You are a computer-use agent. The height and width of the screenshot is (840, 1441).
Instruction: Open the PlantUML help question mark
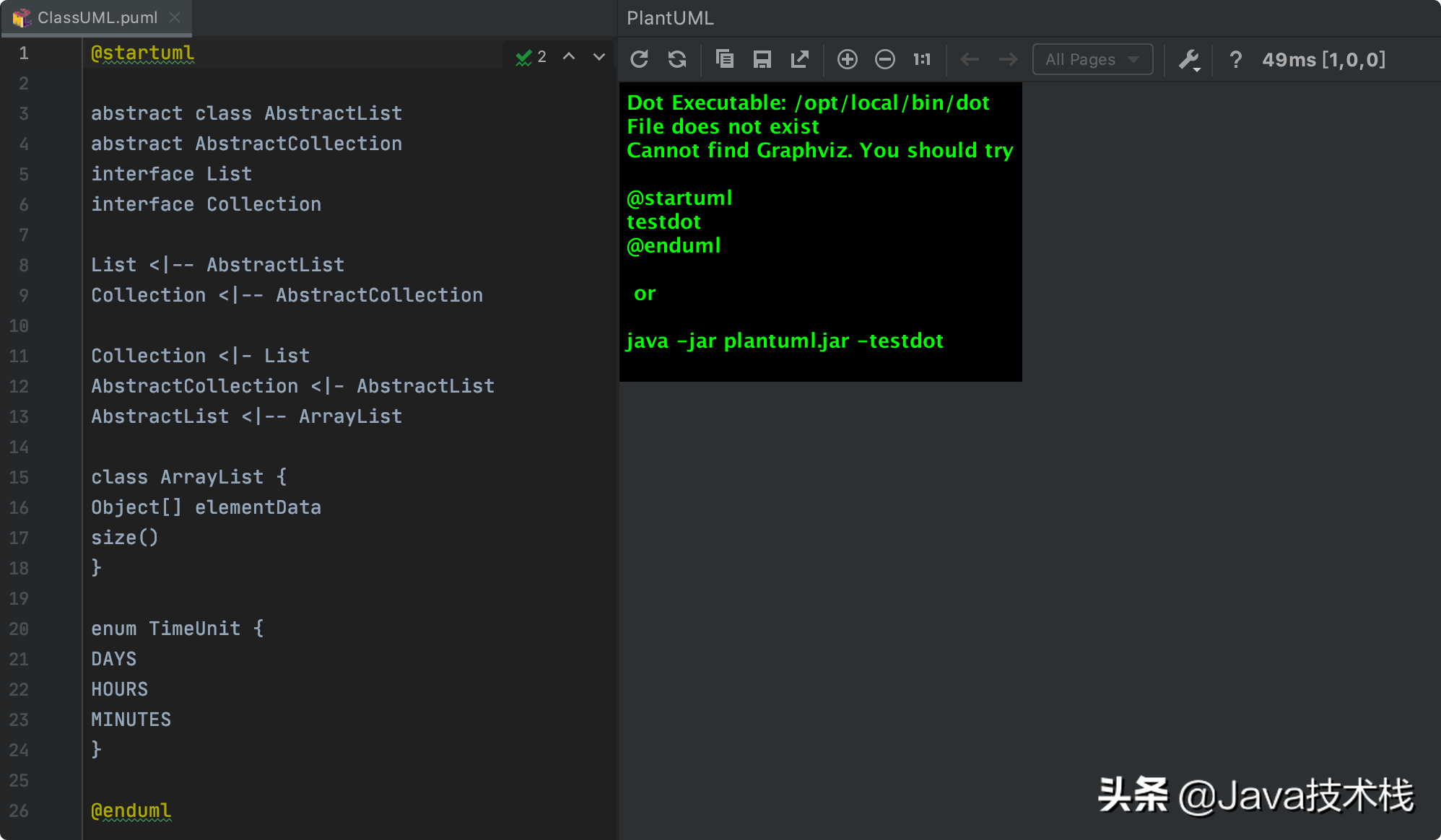point(1235,59)
